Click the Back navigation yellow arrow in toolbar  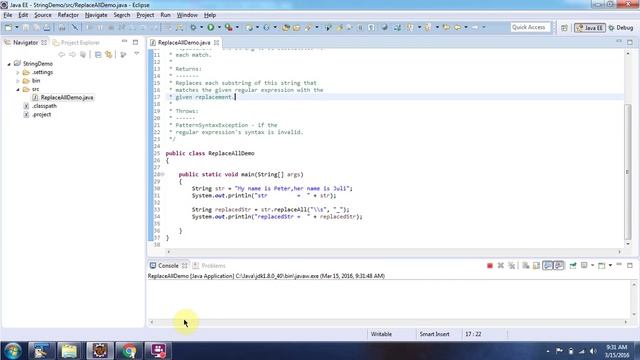click(x=457, y=27)
